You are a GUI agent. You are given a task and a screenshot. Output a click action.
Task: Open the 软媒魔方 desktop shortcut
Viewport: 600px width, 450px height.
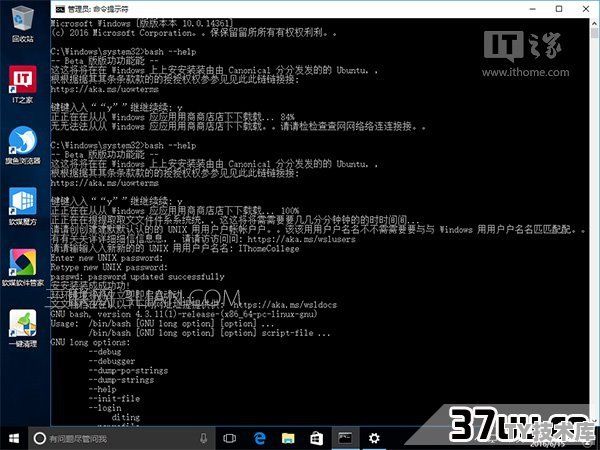point(23,207)
